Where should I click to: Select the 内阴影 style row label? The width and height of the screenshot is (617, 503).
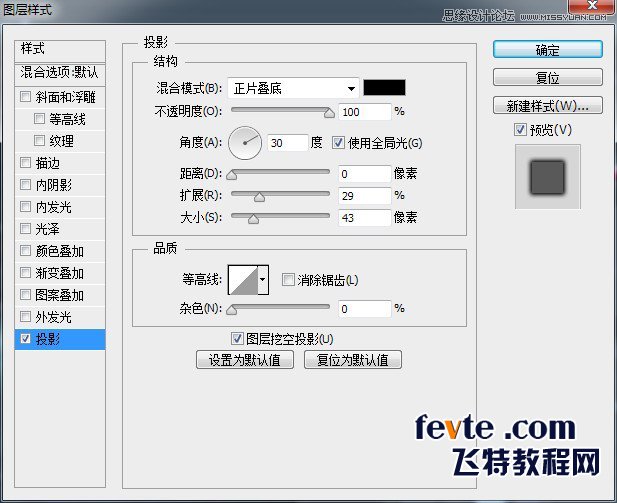pos(54,185)
